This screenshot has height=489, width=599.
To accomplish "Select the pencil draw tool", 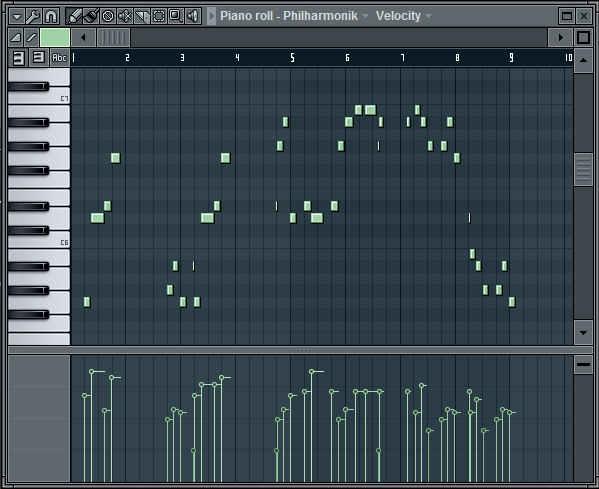I will pos(74,16).
